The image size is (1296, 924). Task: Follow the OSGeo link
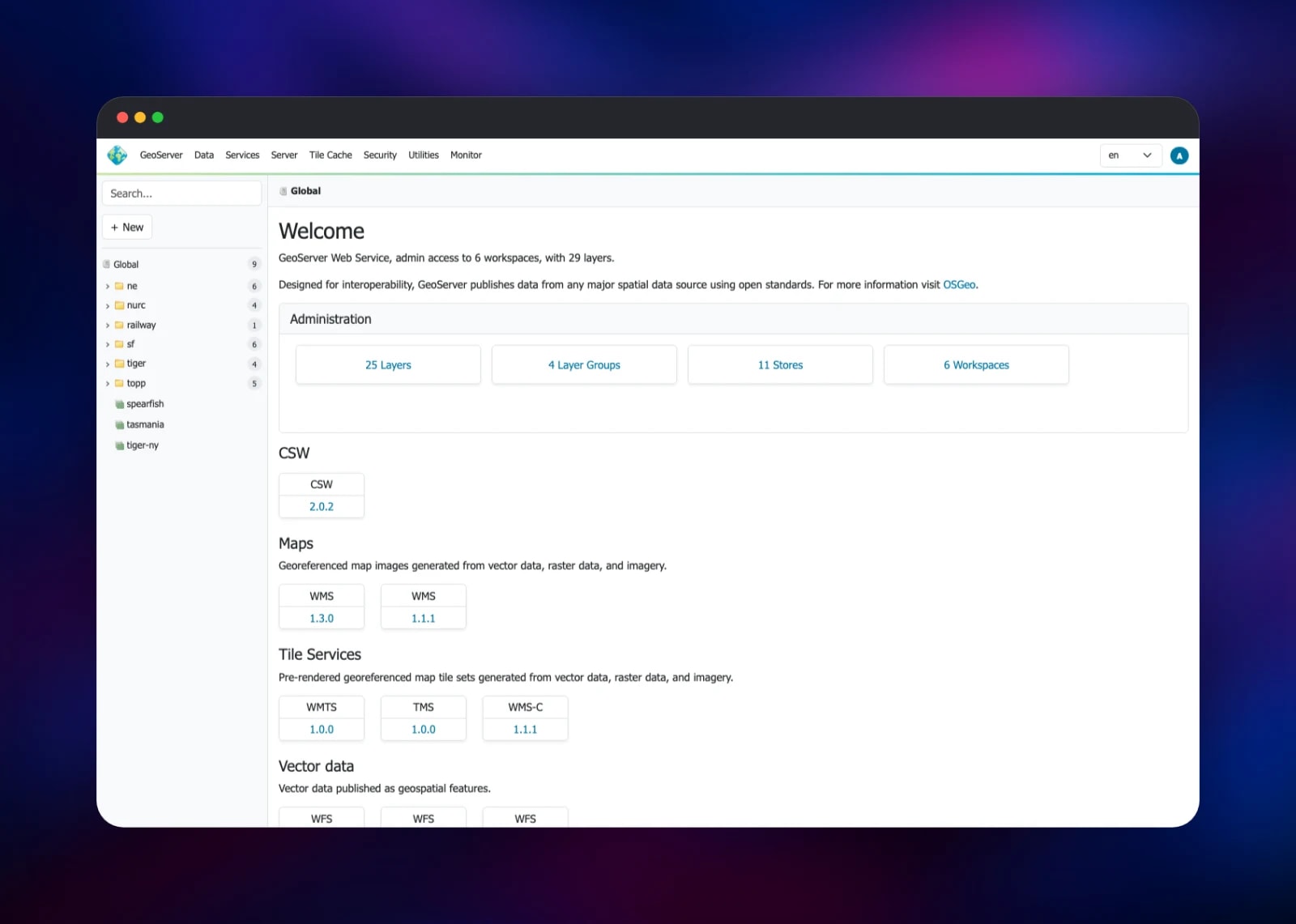(959, 285)
